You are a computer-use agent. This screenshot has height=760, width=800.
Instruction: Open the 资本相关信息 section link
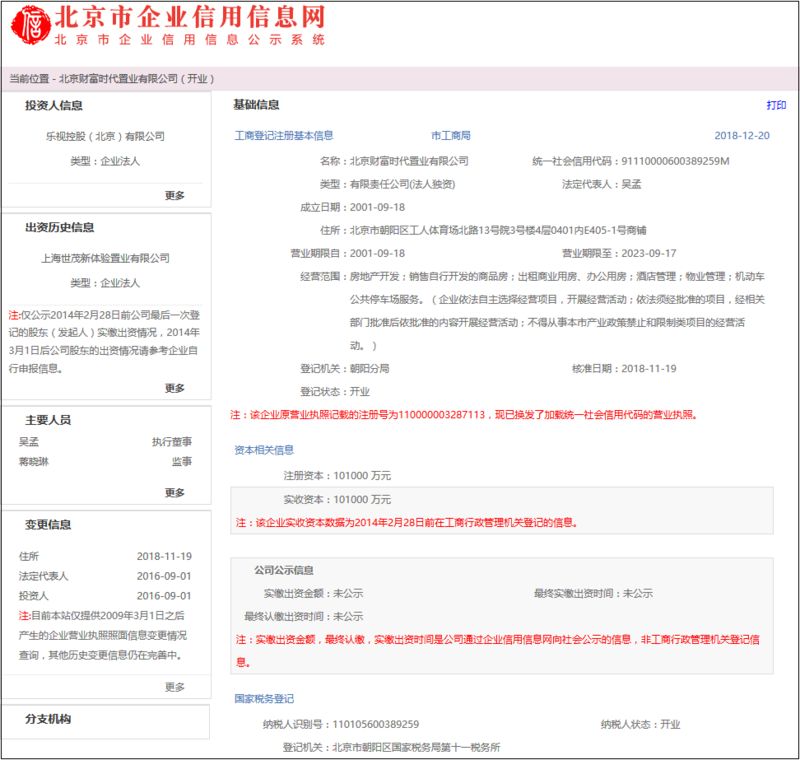coord(264,450)
